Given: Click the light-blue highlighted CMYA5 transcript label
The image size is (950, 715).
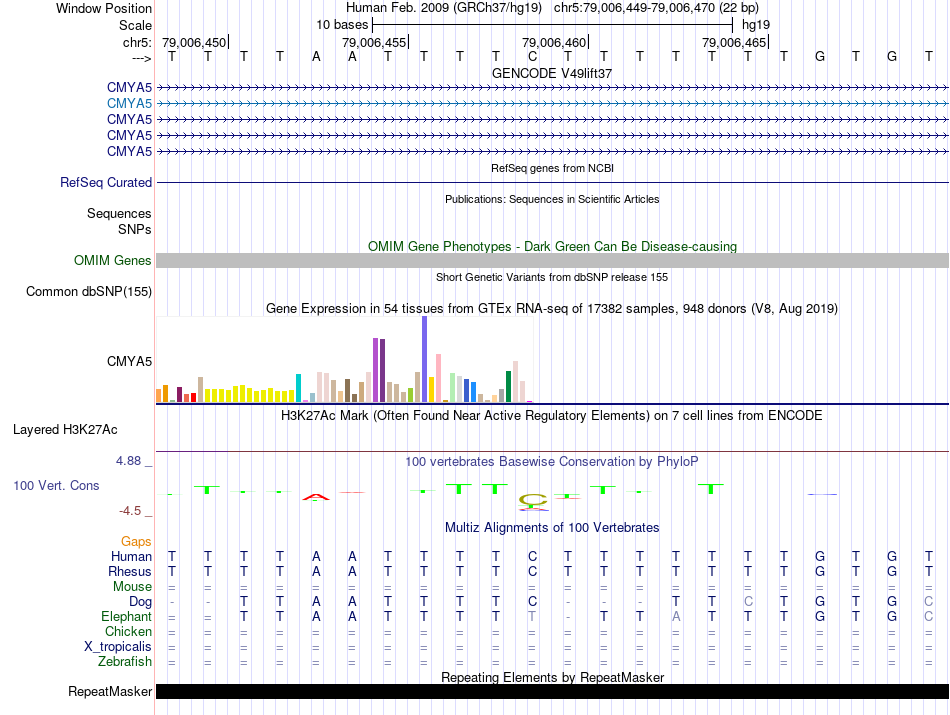Looking at the screenshot, I should click(x=129, y=103).
